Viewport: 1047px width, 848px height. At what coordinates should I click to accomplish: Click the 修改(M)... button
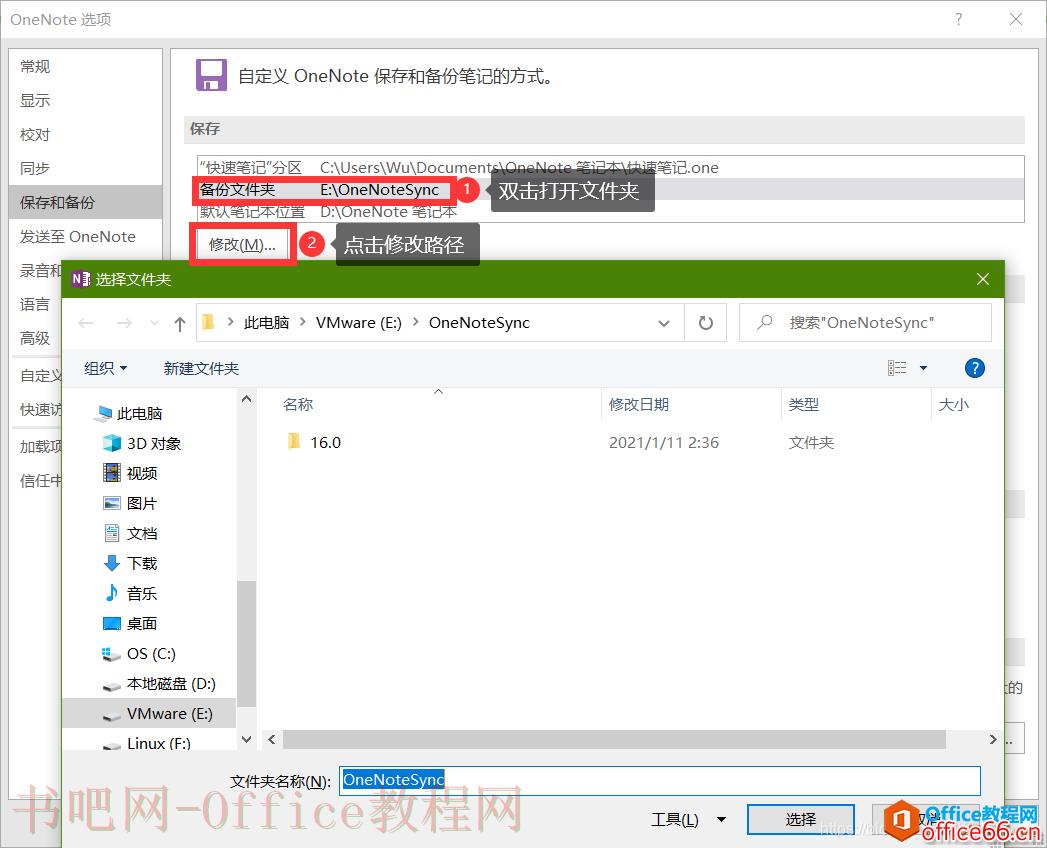pyautogui.click(x=242, y=244)
